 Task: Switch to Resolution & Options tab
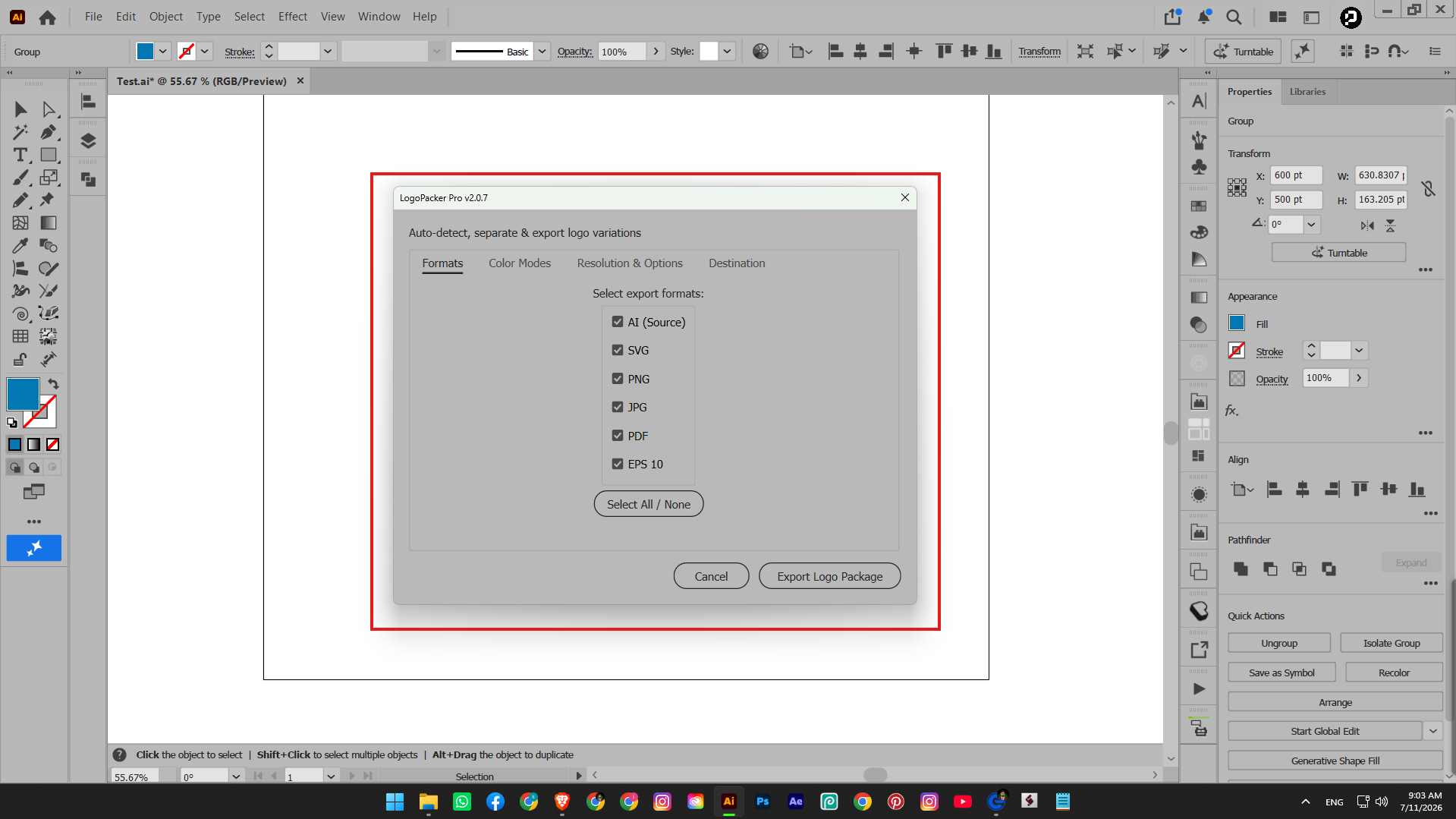(630, 263)
